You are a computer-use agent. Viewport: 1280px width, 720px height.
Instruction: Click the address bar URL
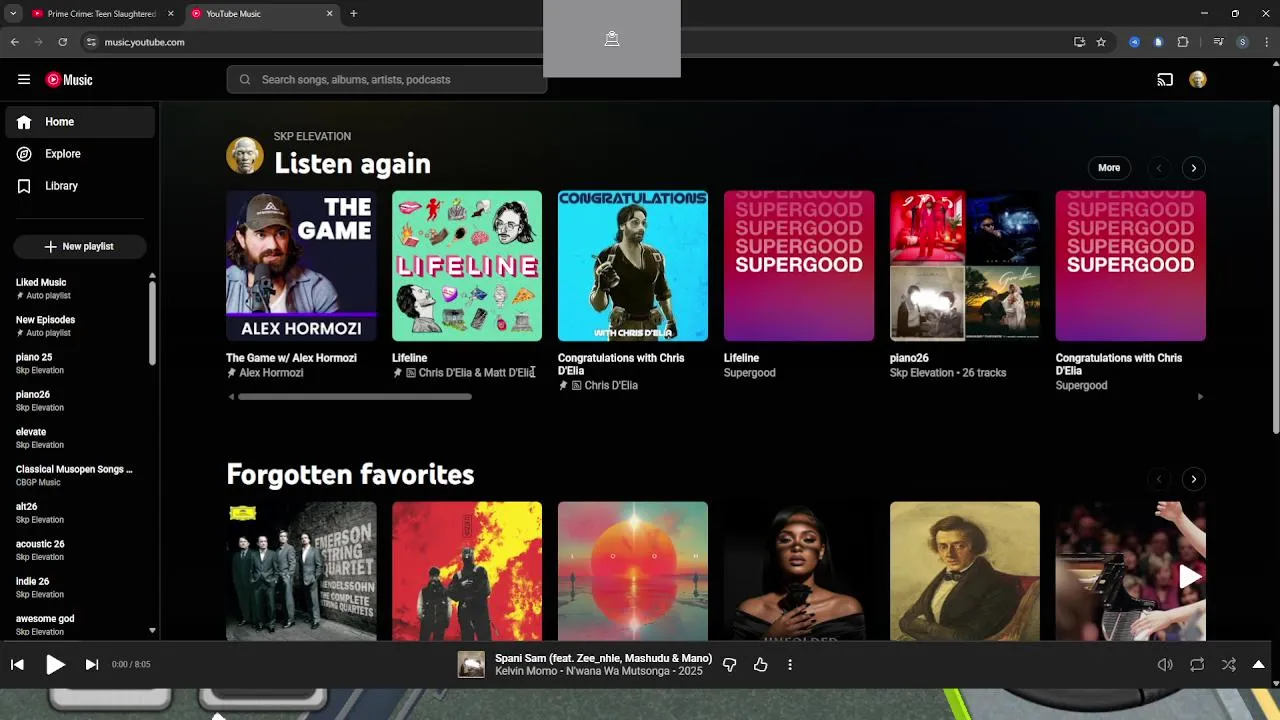[144, 42]
